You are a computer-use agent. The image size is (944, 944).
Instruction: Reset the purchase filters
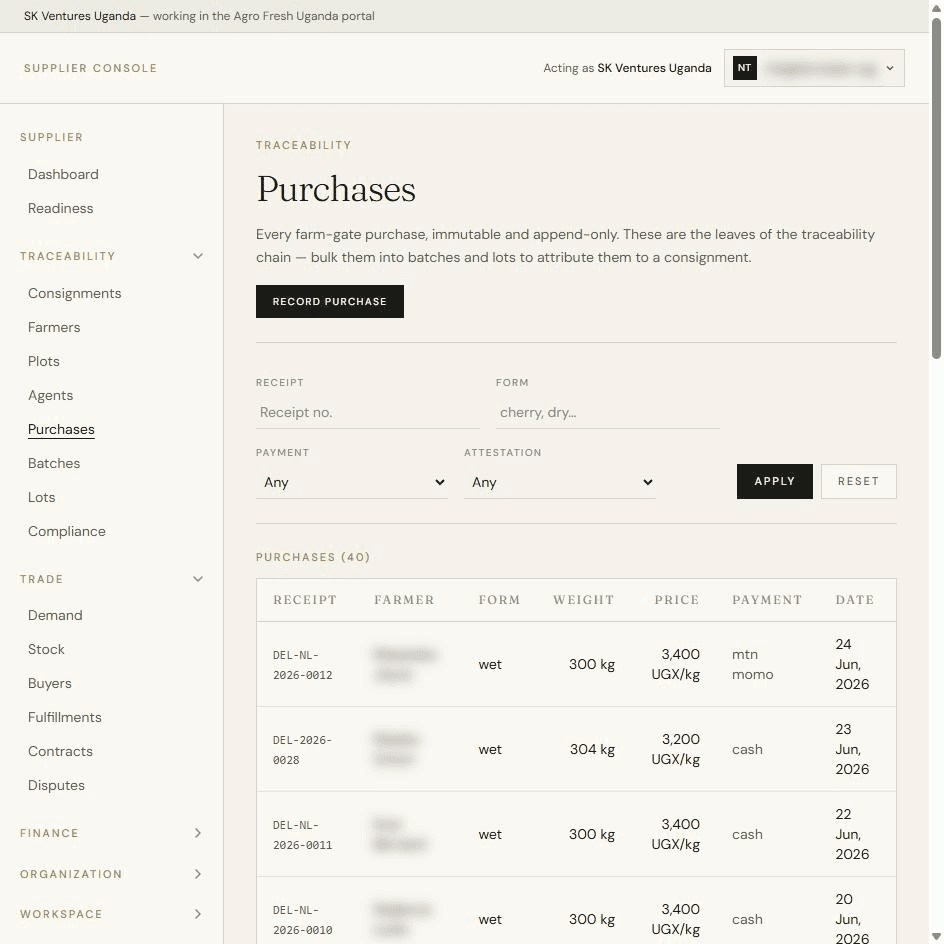859,482
